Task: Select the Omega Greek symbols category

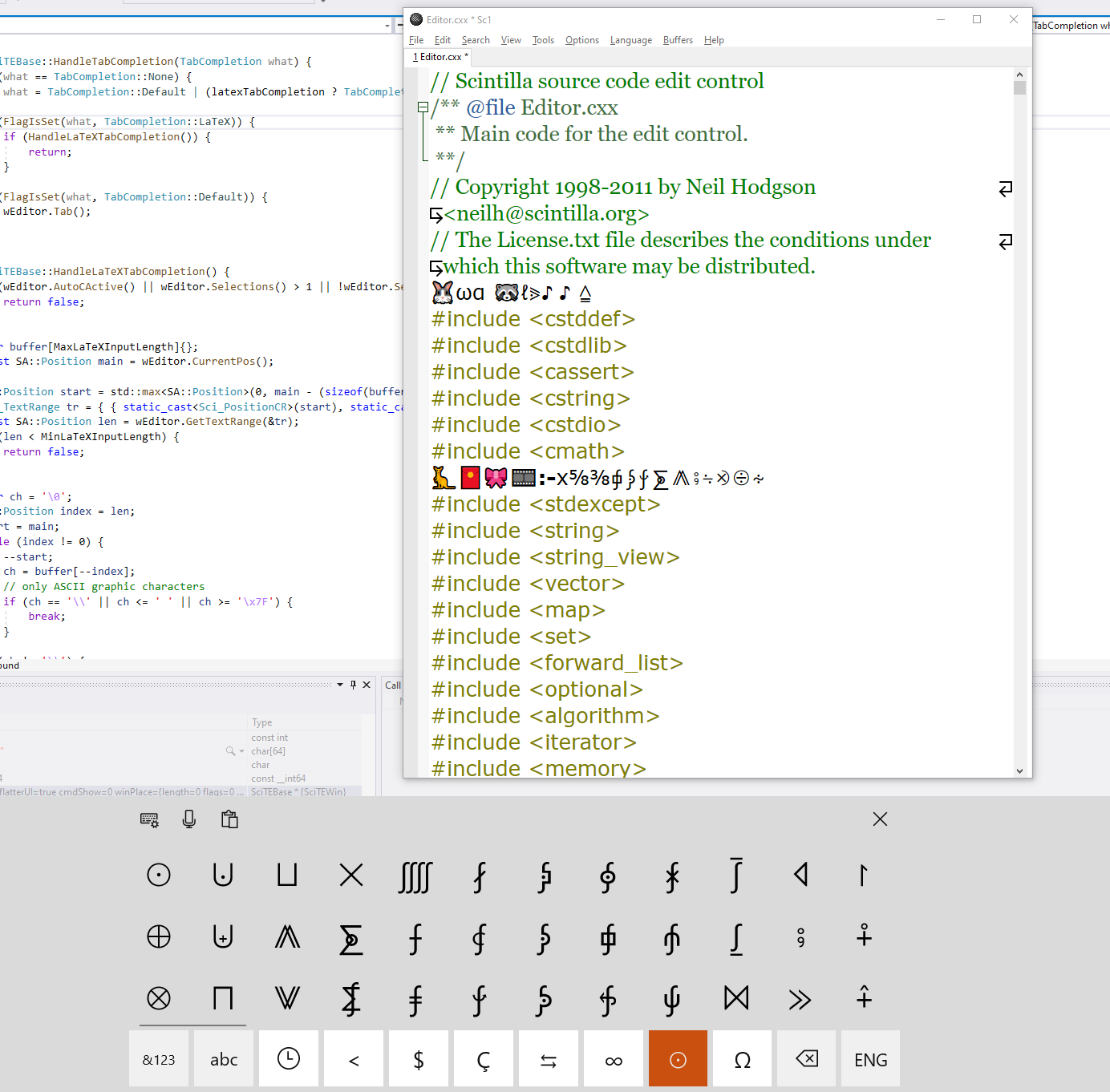Action: pyautogui.click(x=743, y=1059)
